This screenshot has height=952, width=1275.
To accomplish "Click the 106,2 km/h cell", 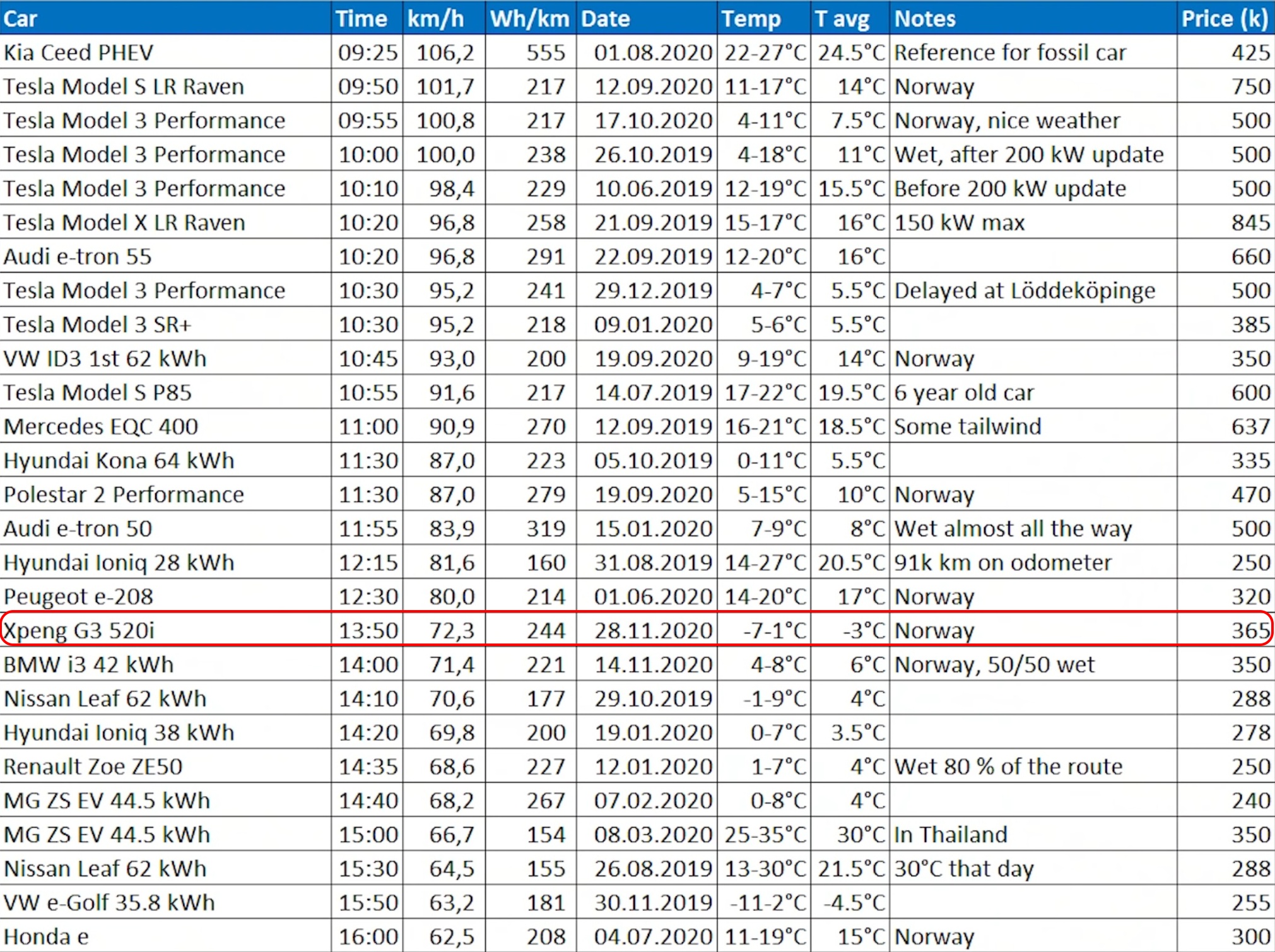I will point(444,52).
